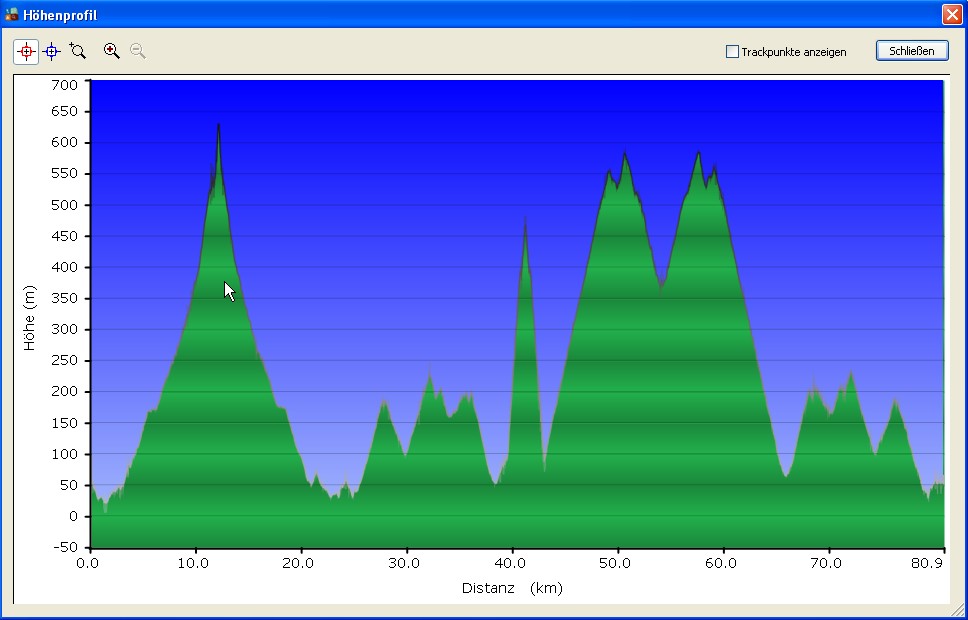Click the zoom in magnifier icon
The image size is (968, 620).
[x=112, y=51]
